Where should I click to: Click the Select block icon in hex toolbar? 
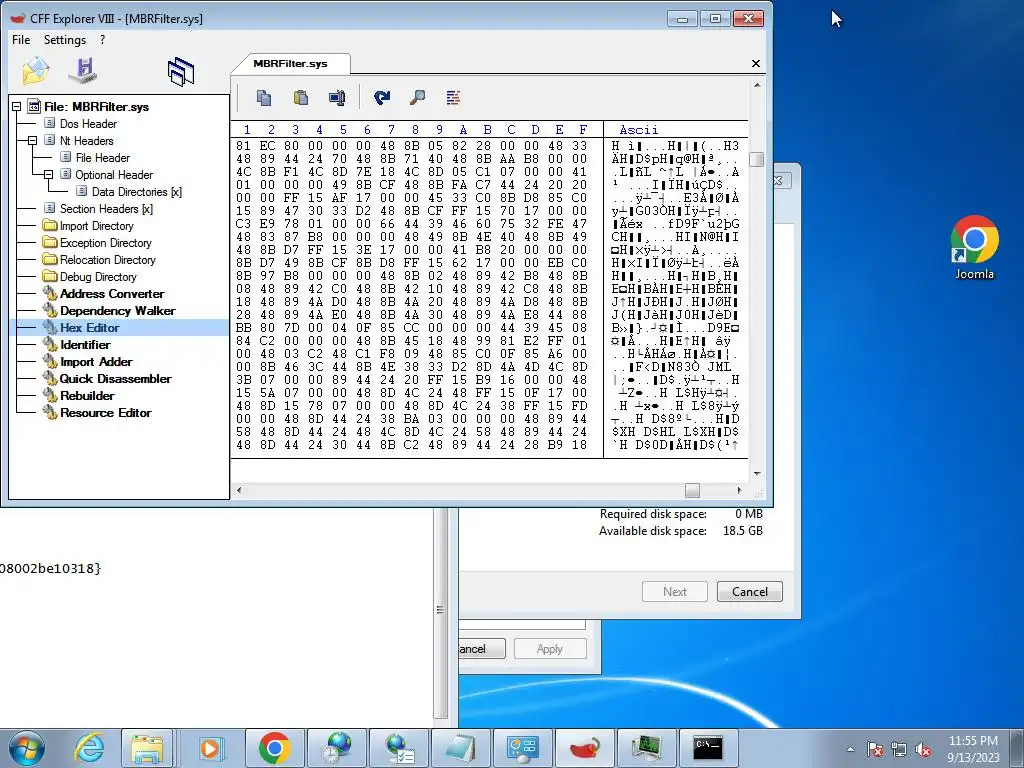click(x=337, y=98)
